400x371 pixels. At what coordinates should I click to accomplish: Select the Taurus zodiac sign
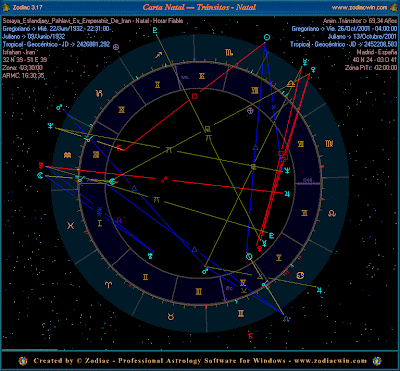click(171, 317)
